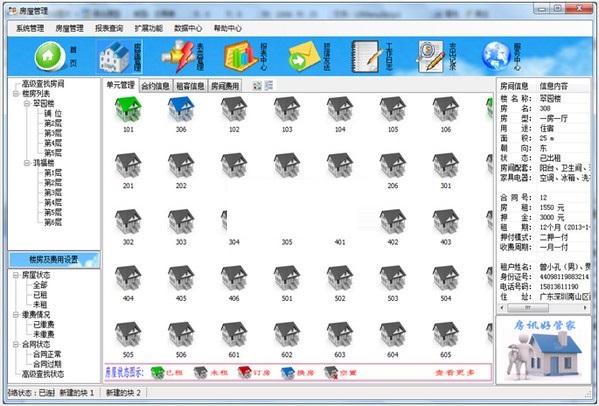Open the 系统管理 menu
The width and height of the screenshot is (599, 406).
tap(30, 28)
